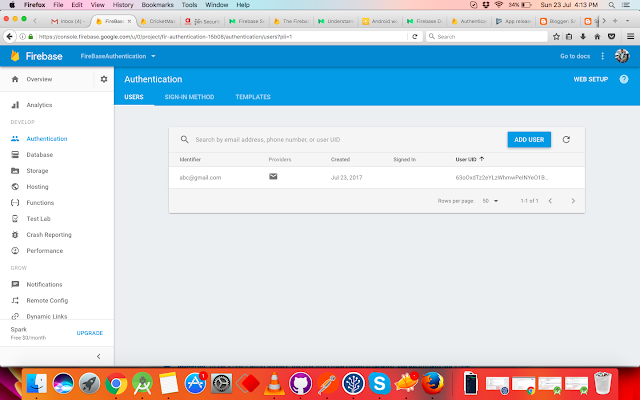Open Crash Reporting section
Viewport: 640px width, 400px height.
pos(49,235)
